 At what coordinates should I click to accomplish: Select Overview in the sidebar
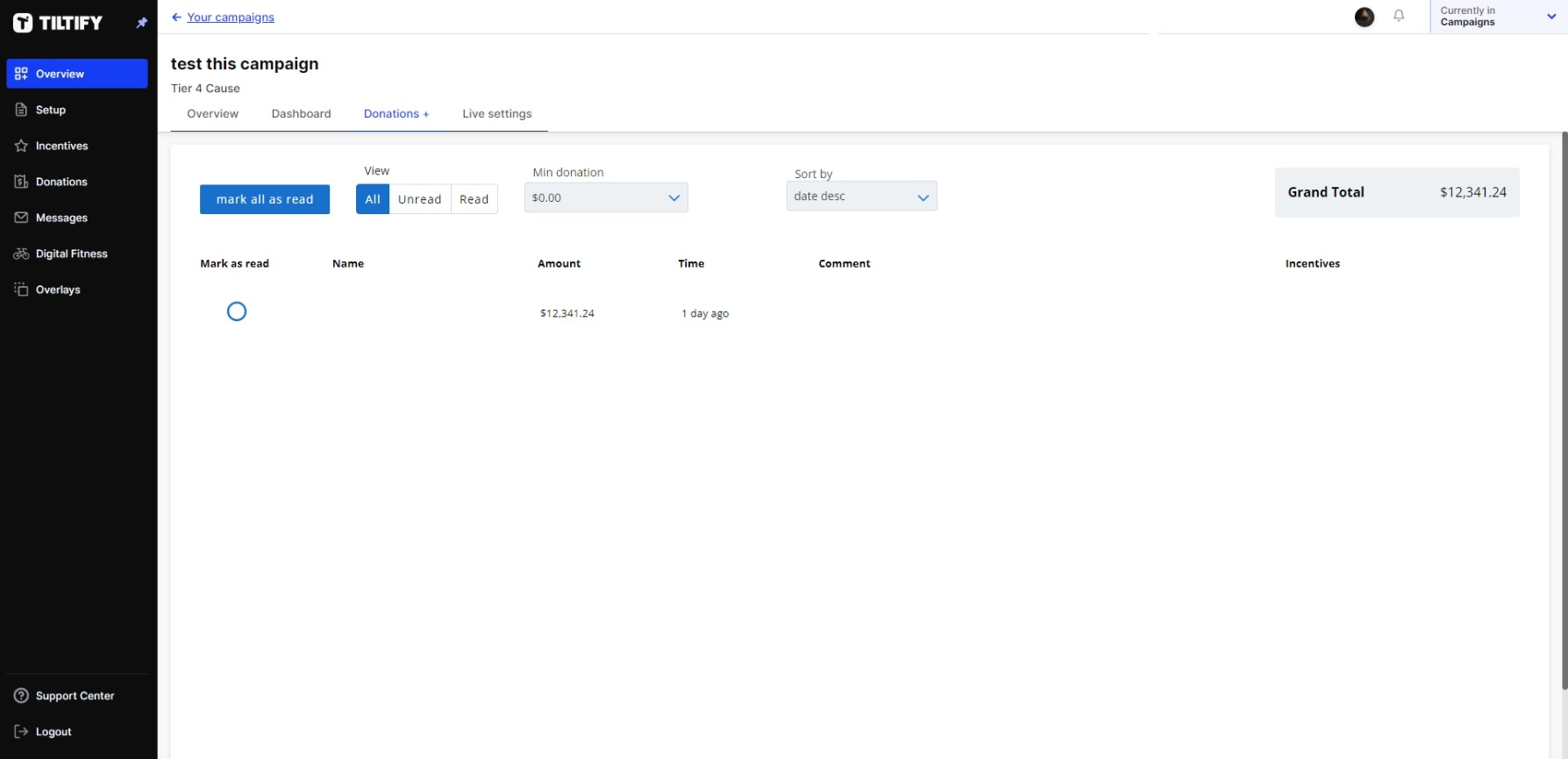pos(77,74)
